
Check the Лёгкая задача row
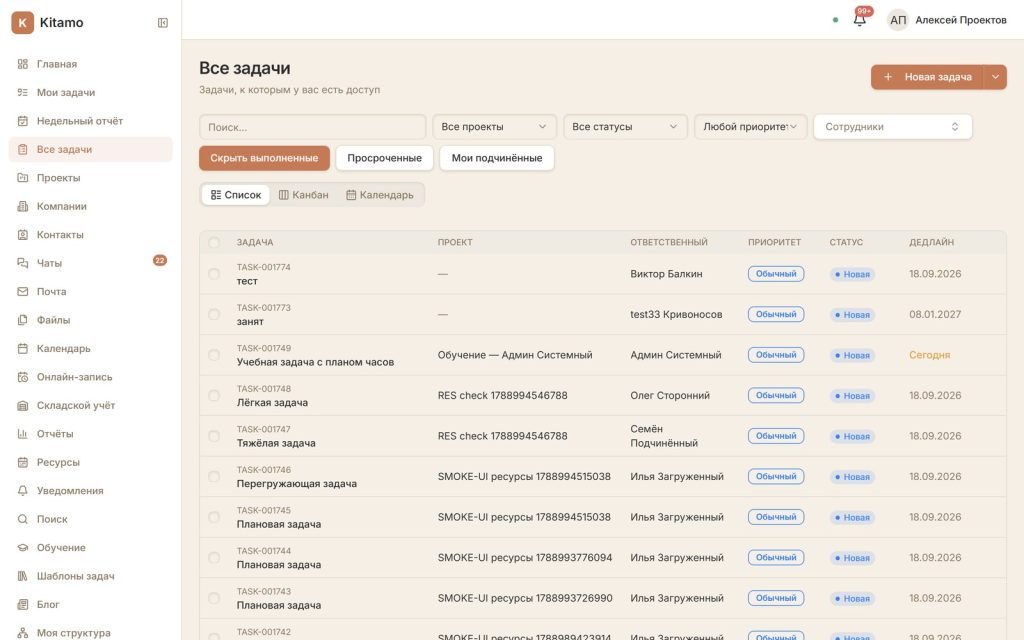tap(214, 396)
